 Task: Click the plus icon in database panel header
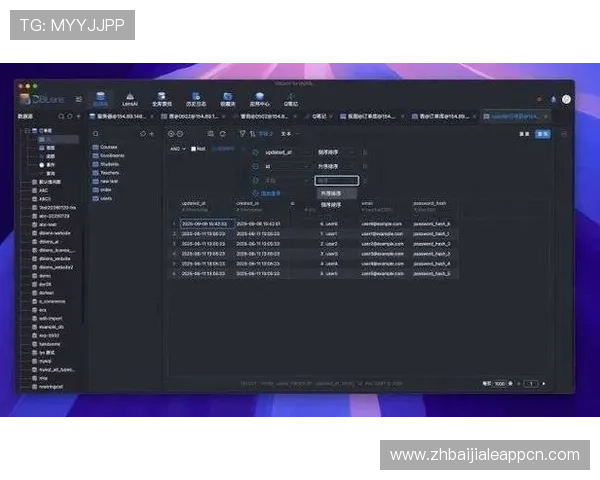80,116
